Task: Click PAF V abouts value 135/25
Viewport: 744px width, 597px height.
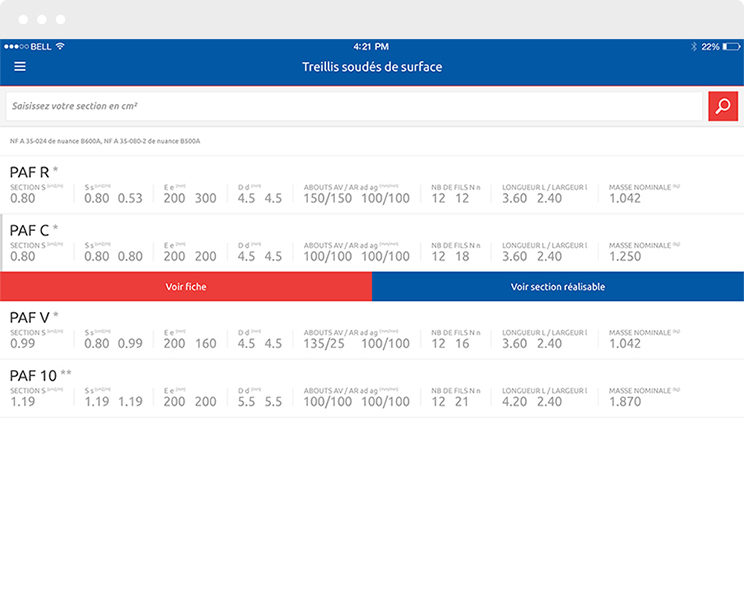Action: click(324, 343)
